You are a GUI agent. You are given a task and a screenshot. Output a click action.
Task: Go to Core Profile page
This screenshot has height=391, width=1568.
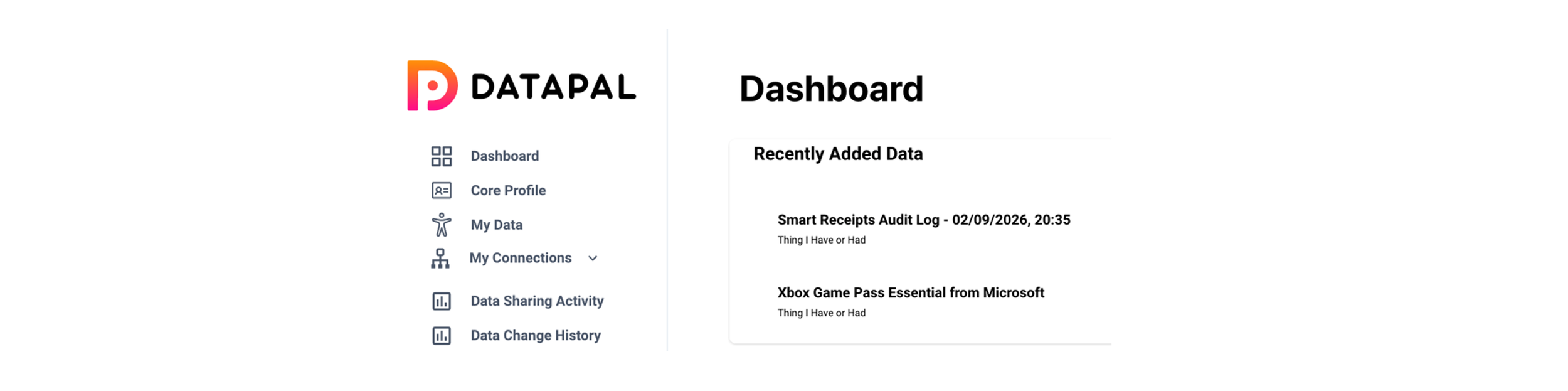(x=508, y=190)
